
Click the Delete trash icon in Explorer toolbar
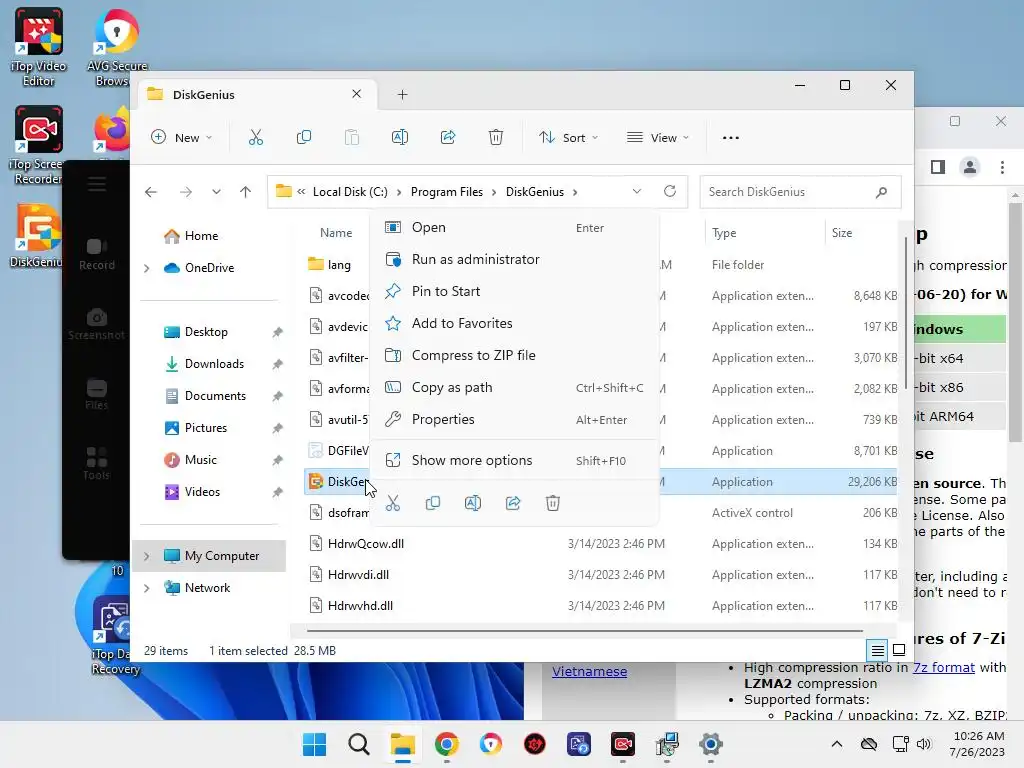click(x=496, y=138)
